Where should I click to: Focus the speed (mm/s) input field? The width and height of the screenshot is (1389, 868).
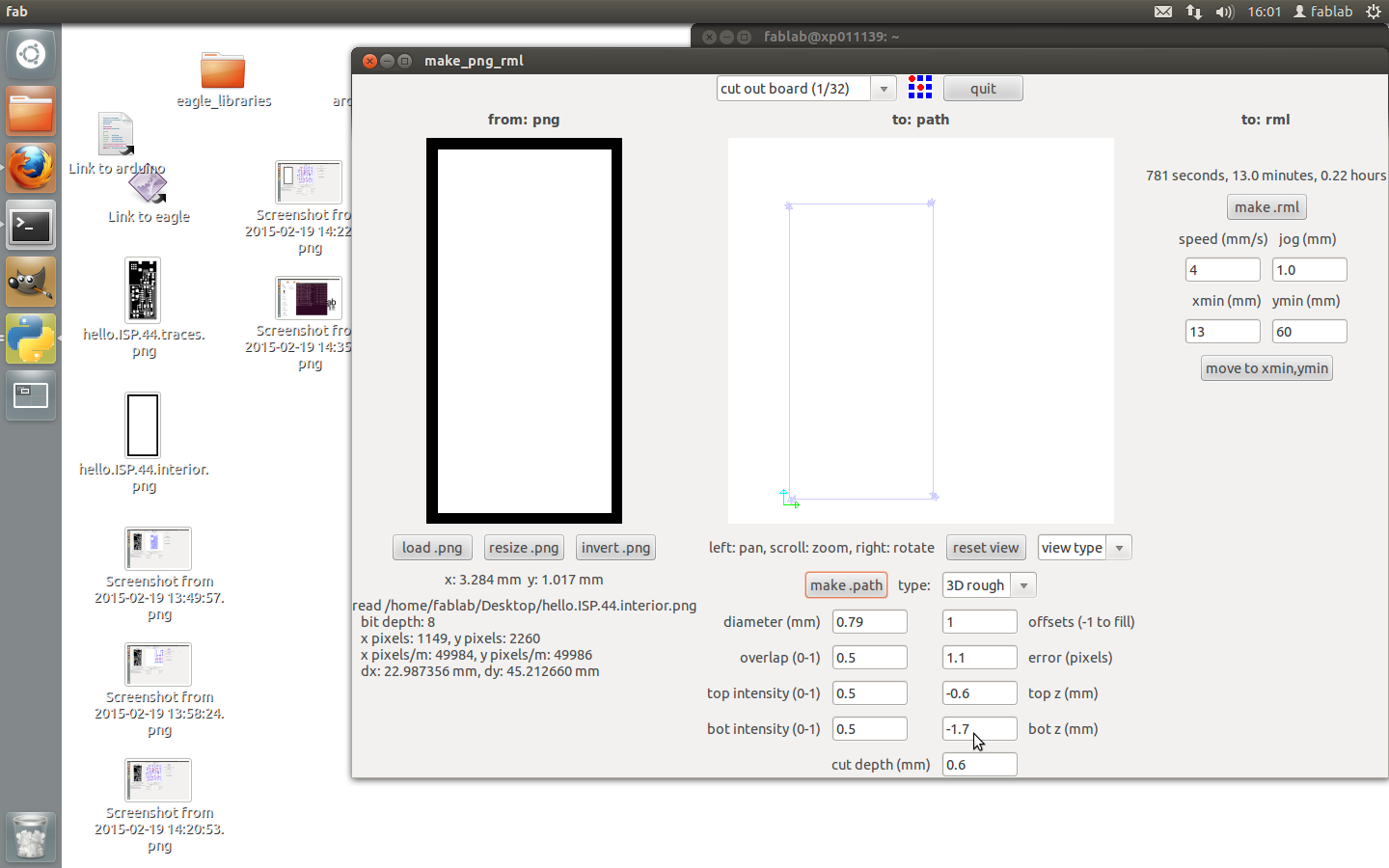[1223, 270]
